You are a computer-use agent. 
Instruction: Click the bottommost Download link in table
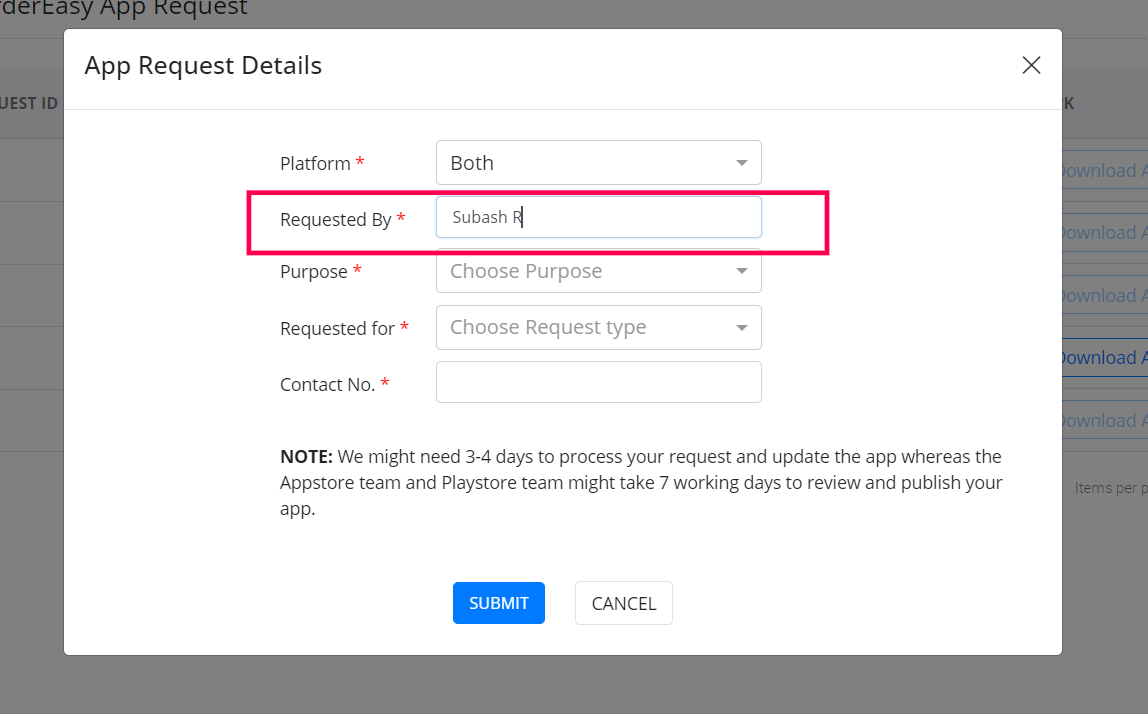click(1102, 421)
